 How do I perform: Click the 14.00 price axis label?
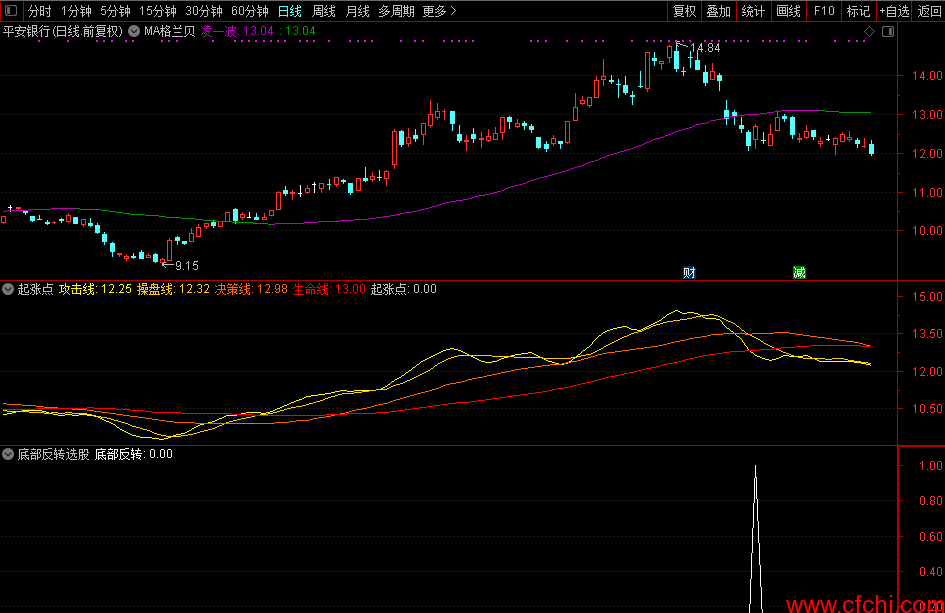[928, 76]
